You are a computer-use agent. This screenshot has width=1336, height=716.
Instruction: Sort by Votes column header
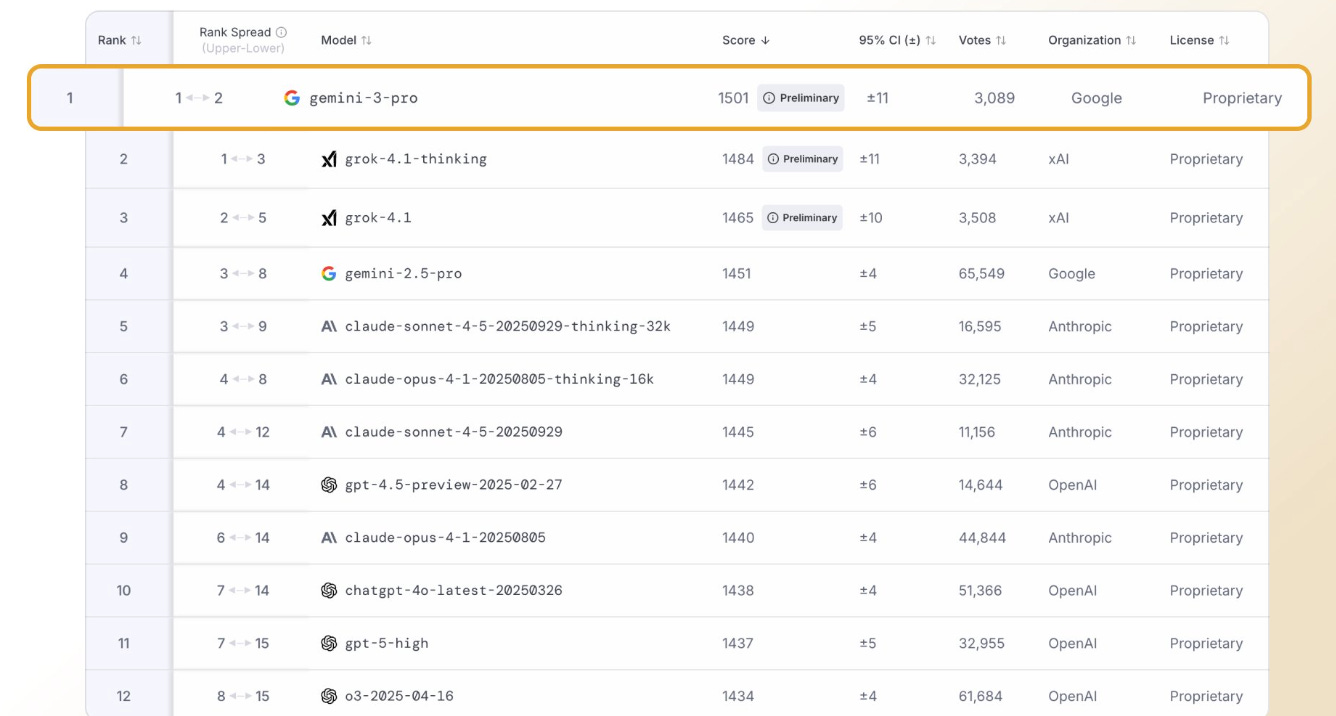coord(982,40)
